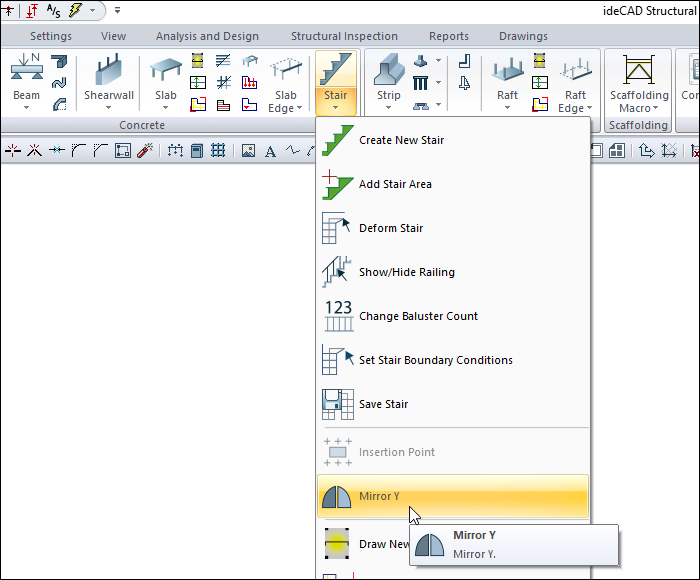Screen dimensions: 700x580
Task: Click the cantilever beam icon next to Beam
Action: pos(59,61)
